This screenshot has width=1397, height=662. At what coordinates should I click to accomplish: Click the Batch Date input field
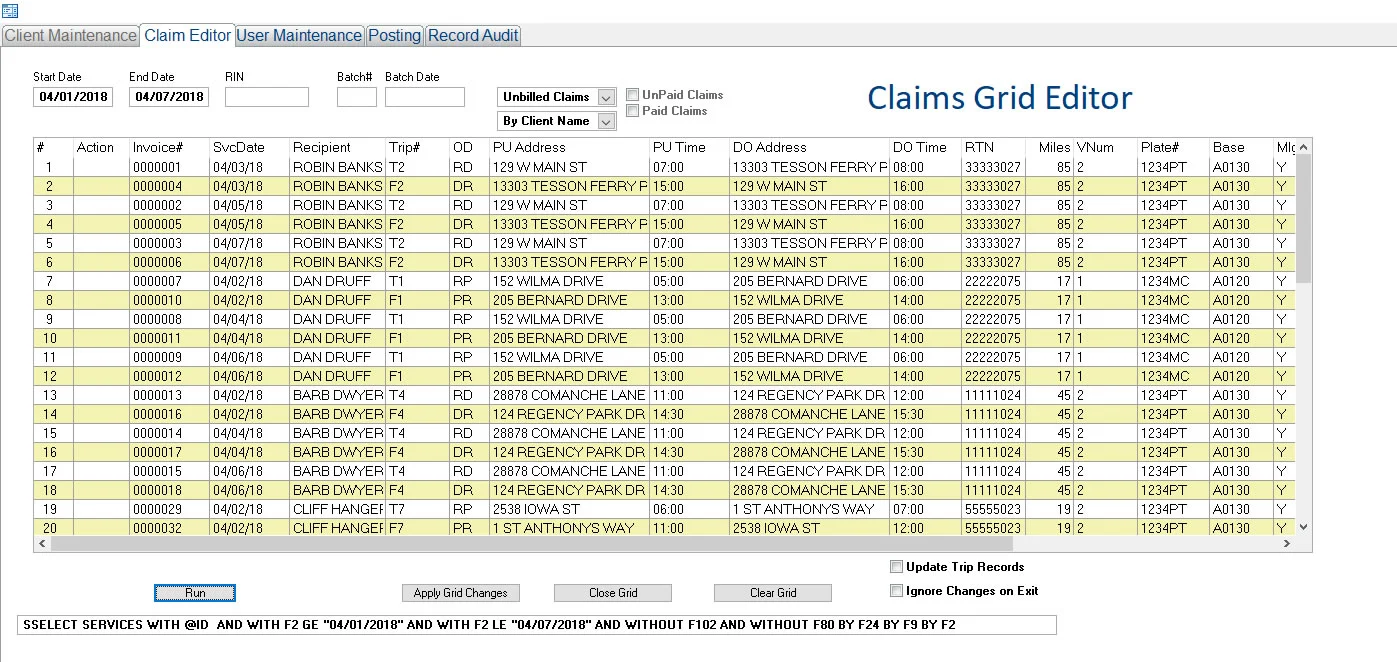(x=425, y=97)
